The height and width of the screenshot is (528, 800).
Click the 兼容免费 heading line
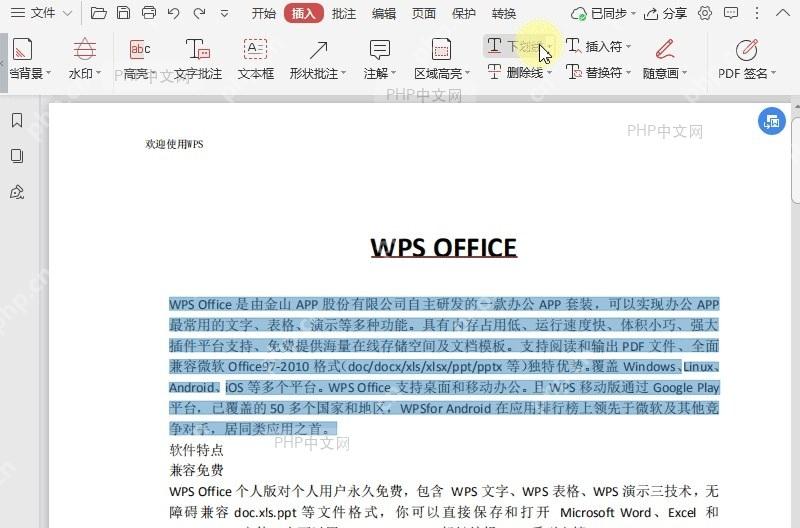[196, 470]
